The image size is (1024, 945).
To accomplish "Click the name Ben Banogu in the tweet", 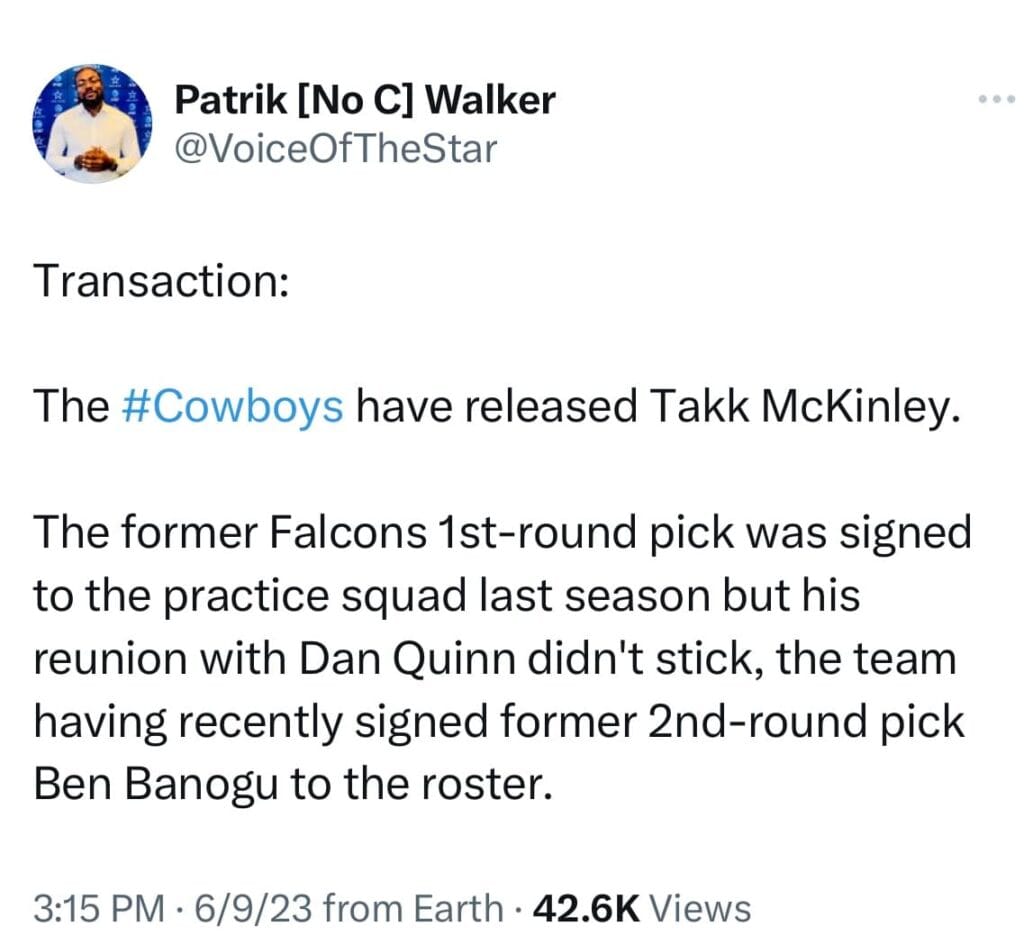I will coord(155,784).
